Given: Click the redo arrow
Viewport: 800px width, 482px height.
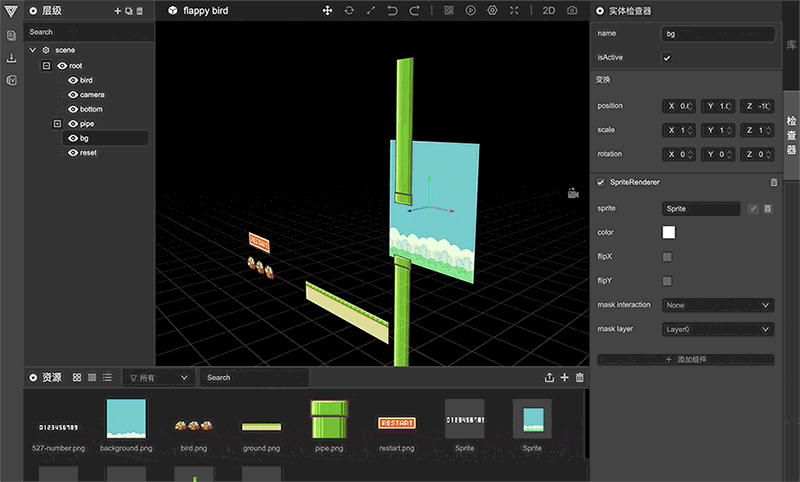Looking at the screenshot, I should tap(414, 11).
